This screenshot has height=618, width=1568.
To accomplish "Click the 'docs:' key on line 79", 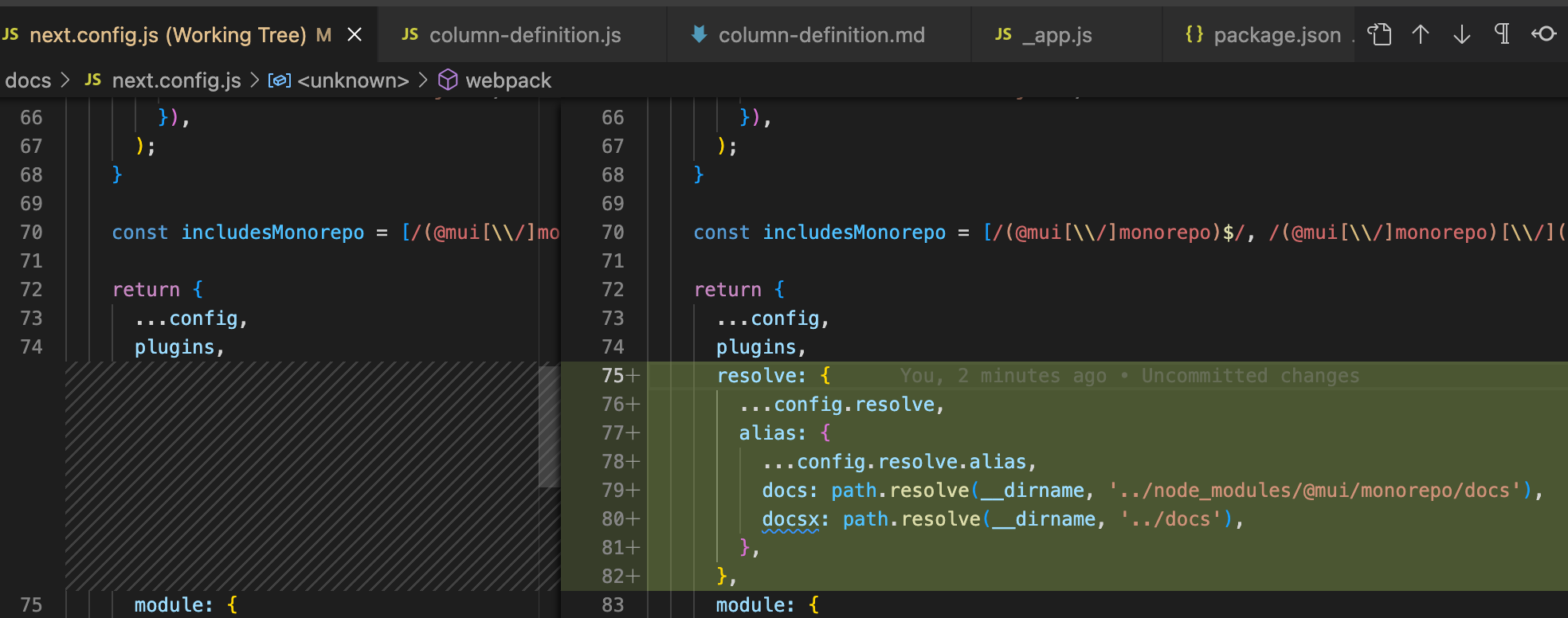I will [790, 491].
